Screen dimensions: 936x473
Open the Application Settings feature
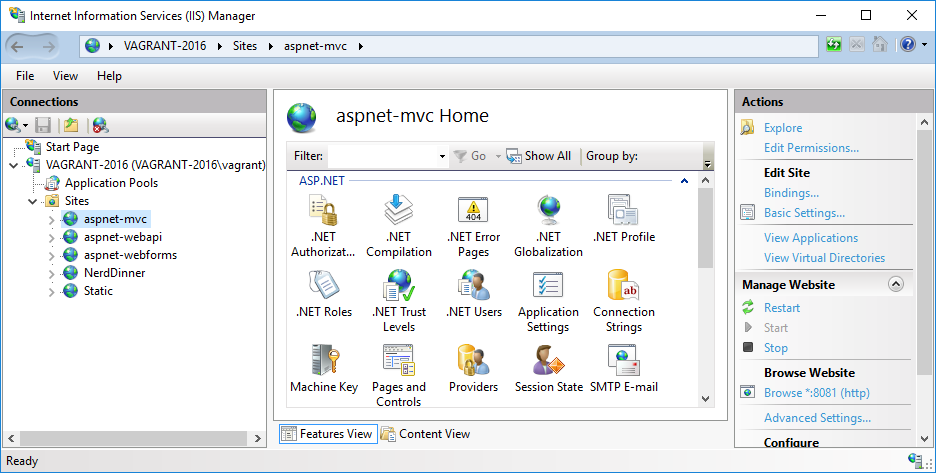click(x=548, y=301)
